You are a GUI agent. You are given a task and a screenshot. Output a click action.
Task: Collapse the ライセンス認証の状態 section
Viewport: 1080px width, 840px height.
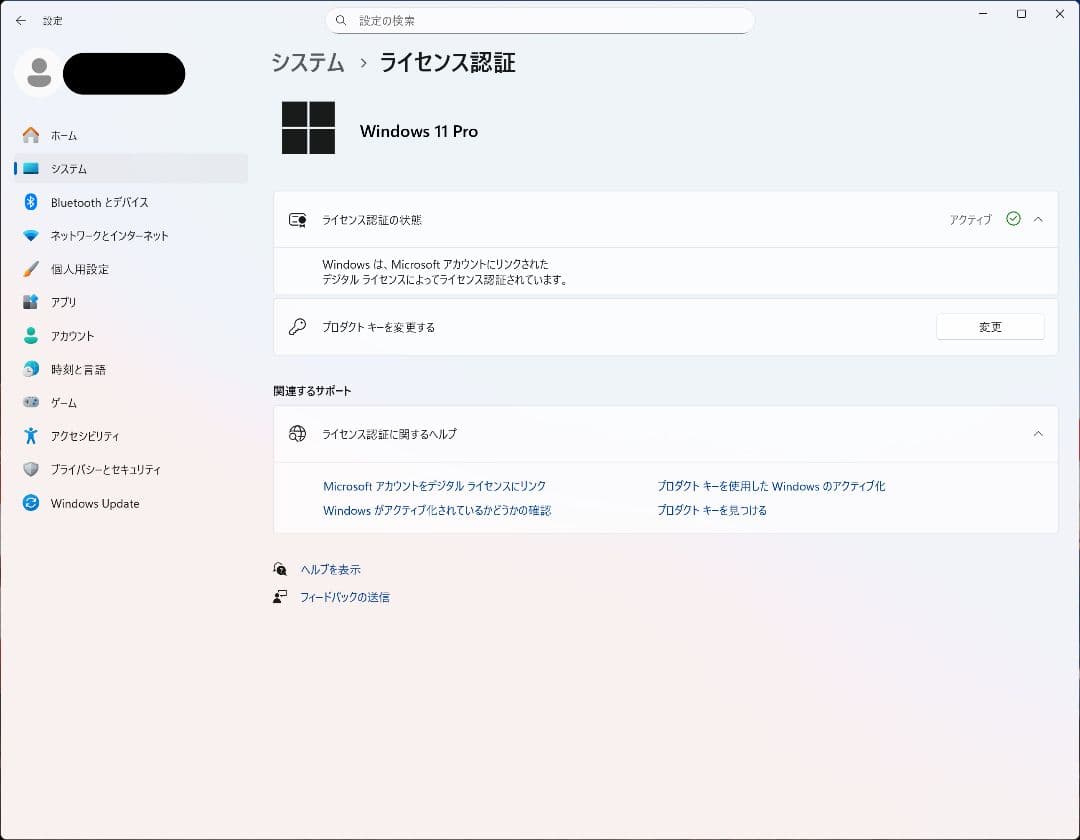[1038, 219]
